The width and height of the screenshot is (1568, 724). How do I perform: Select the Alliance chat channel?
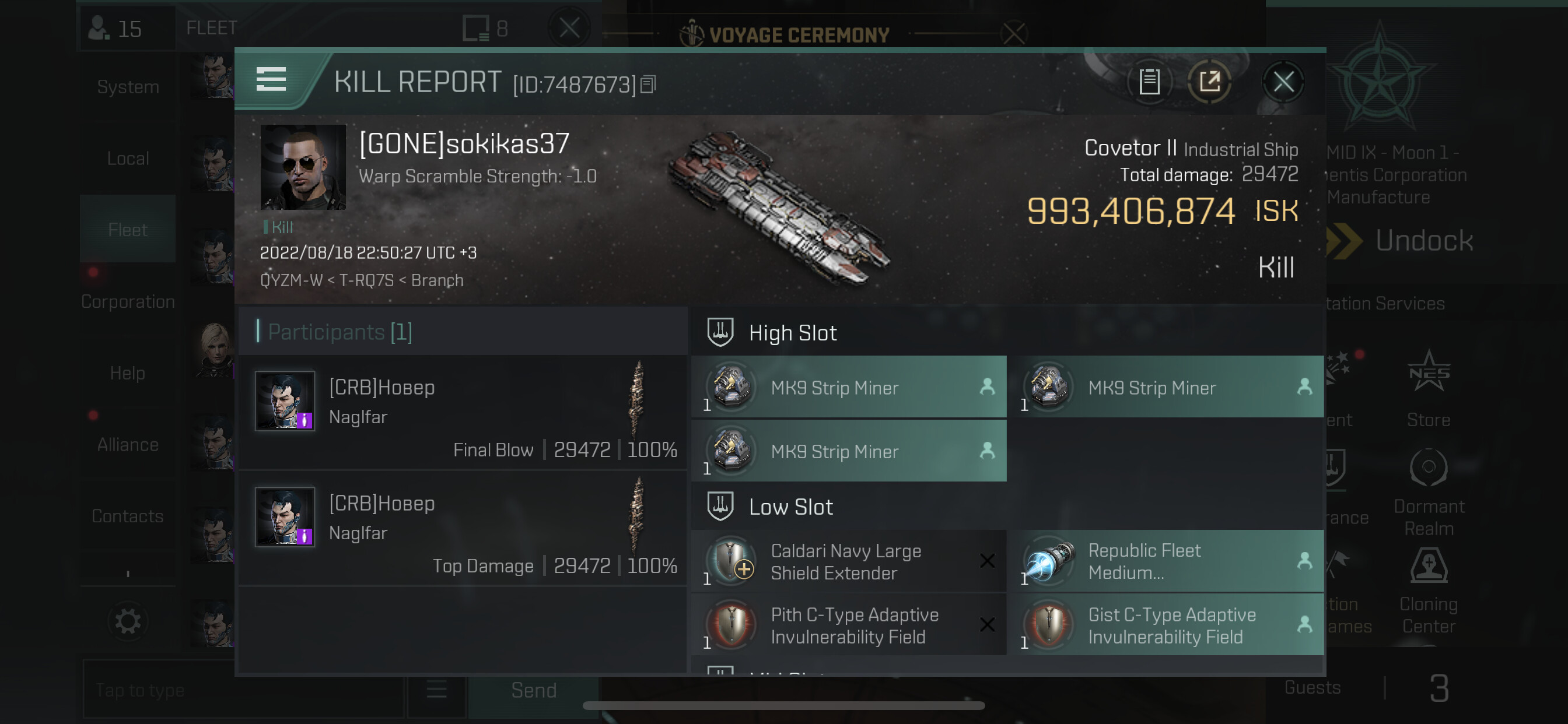tap(127, 445)
